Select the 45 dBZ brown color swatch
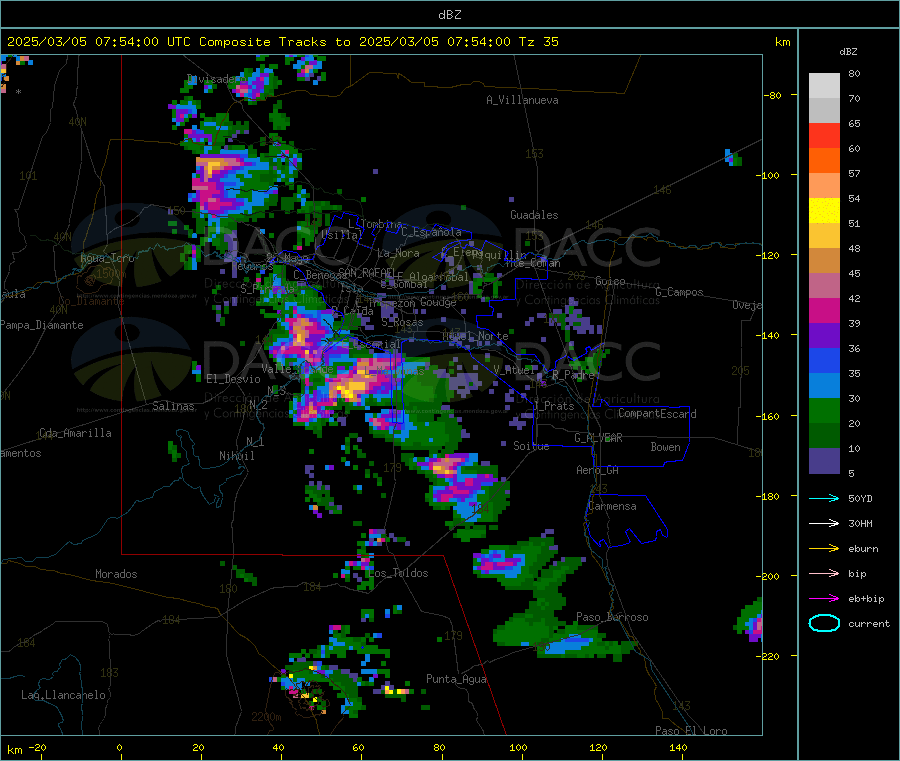Screen dimensions: 900x761 coord(824,261)
